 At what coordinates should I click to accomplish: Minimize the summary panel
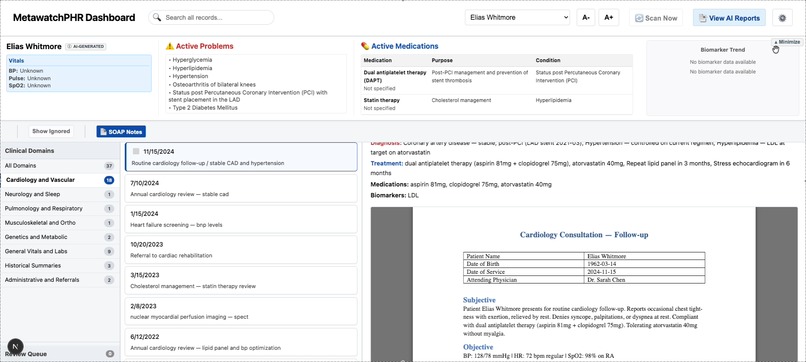(x=786, y=42)
